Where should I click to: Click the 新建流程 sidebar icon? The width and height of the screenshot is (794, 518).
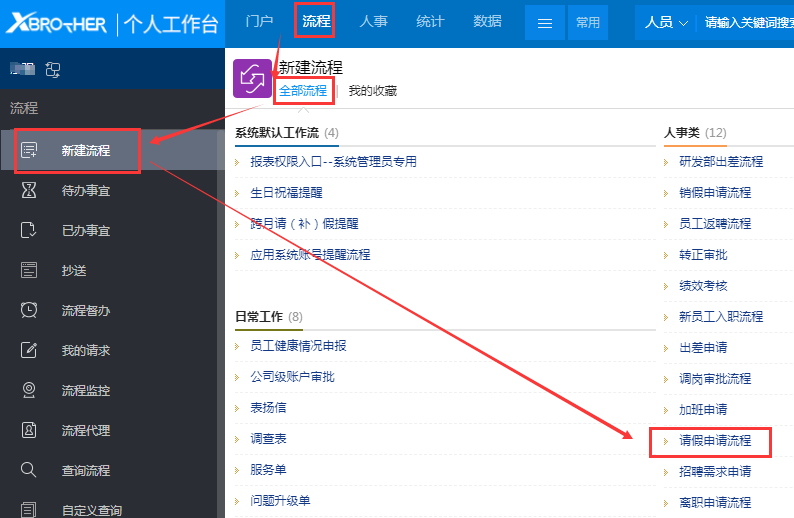[29, 150]
